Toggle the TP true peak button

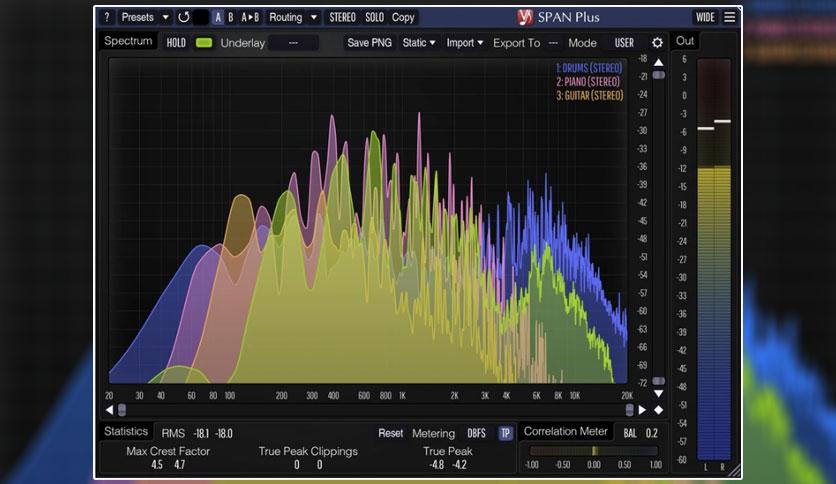(x=505, y=433)
